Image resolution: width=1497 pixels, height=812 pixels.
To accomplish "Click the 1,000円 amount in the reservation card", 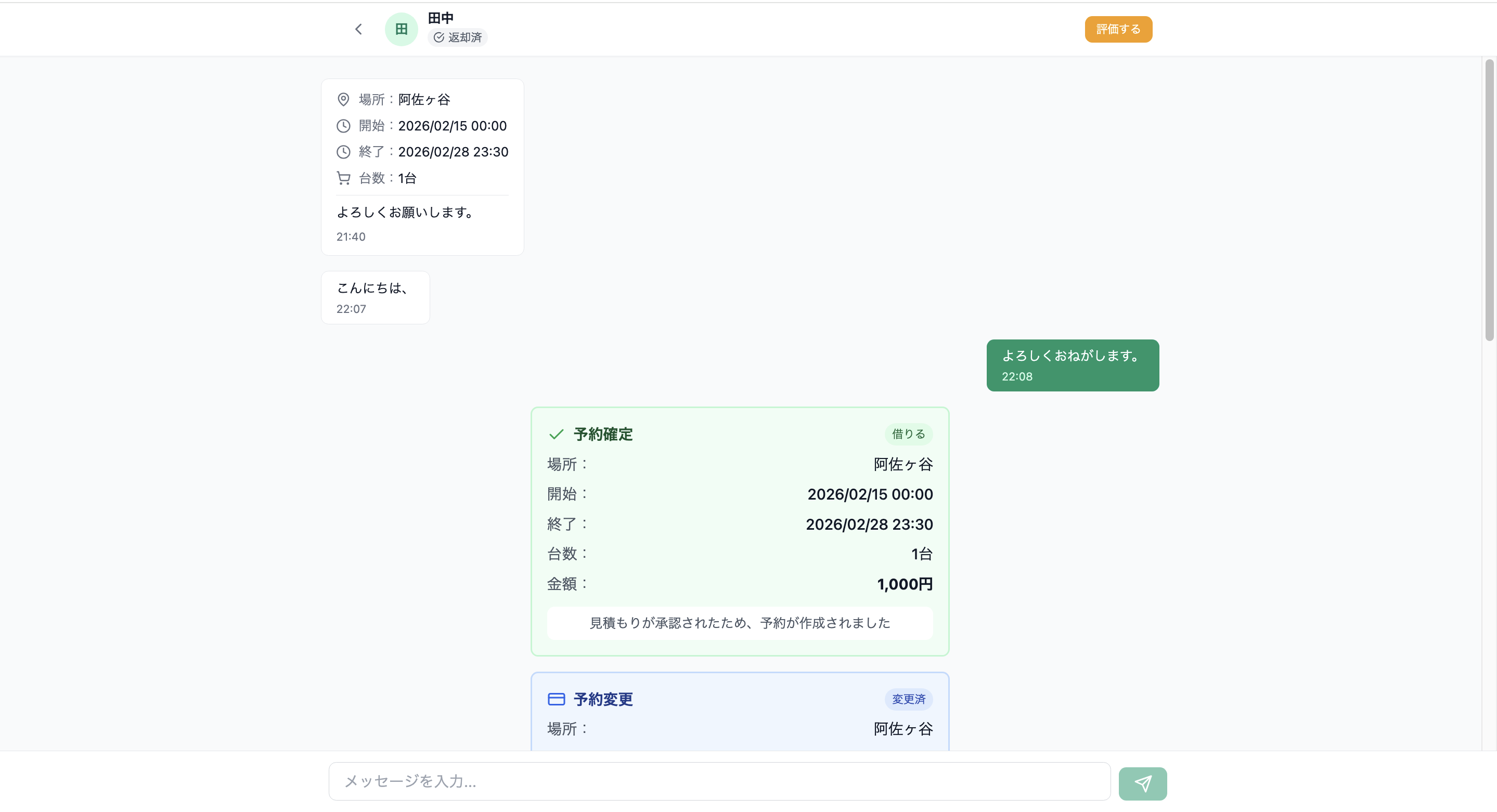I will click(x=904, y=584).
